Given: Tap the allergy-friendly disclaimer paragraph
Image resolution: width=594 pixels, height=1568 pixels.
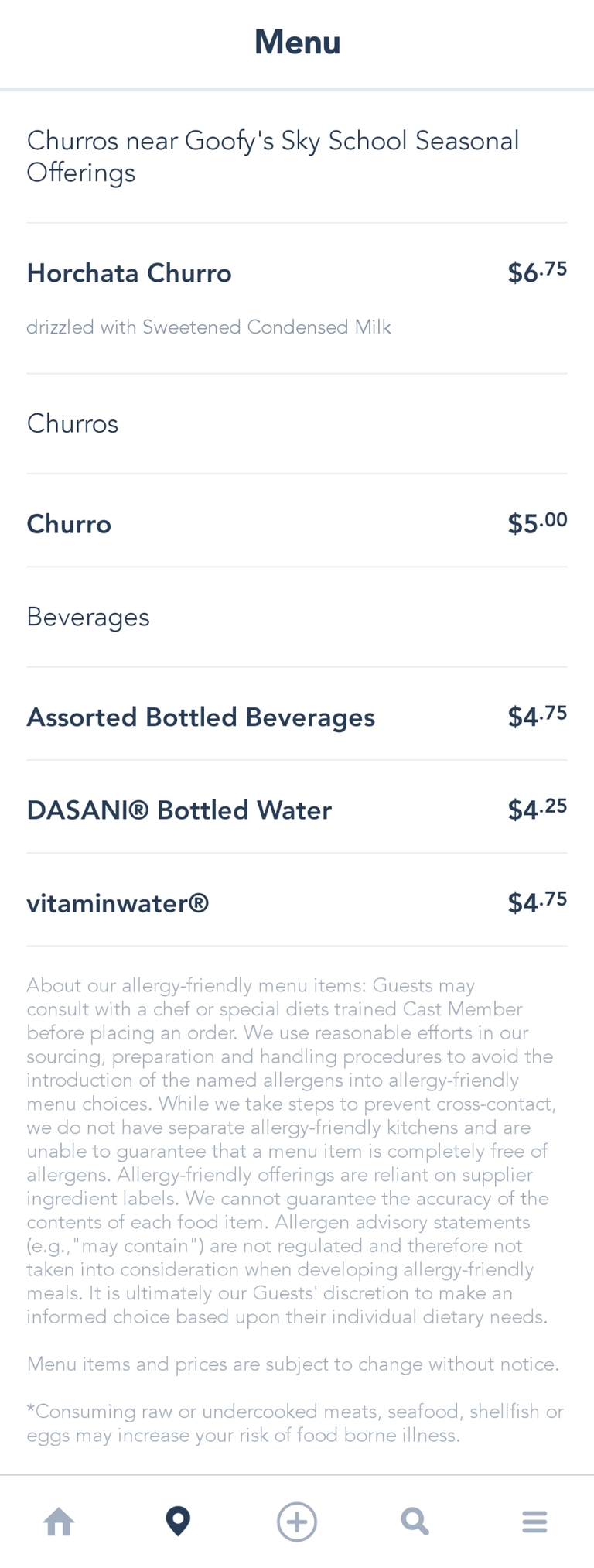Looking at the screenshot, I should [x=290, y=1151].
